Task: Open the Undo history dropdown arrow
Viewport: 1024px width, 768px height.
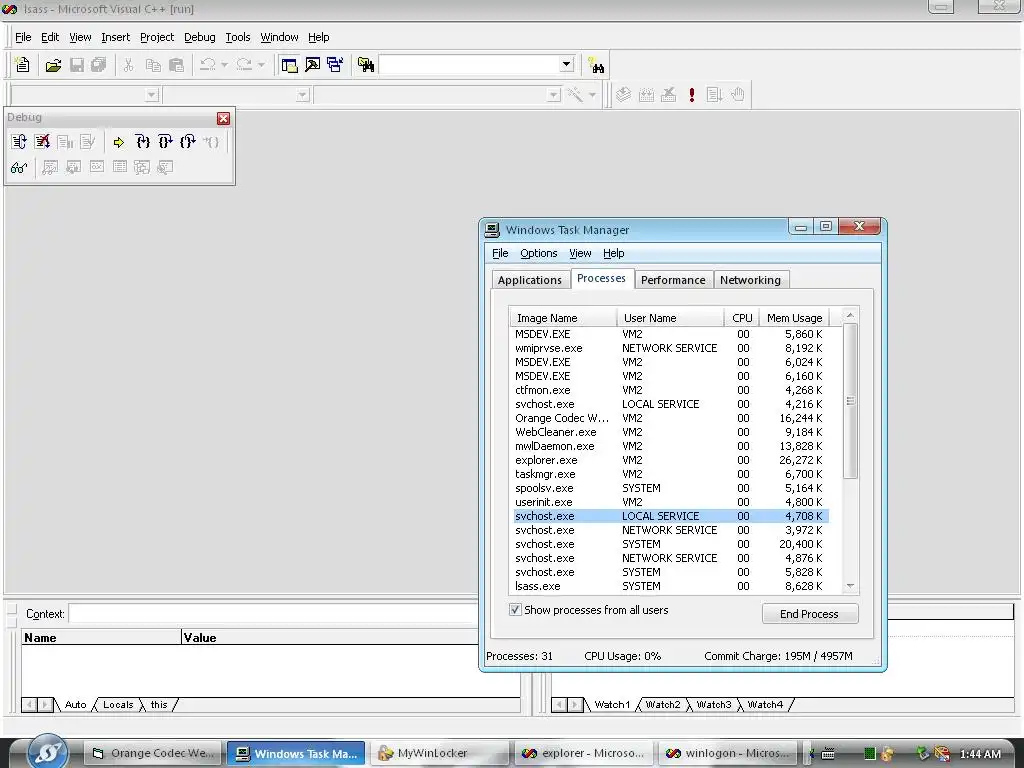Action: pyautogui.click(x=225, y=65)
